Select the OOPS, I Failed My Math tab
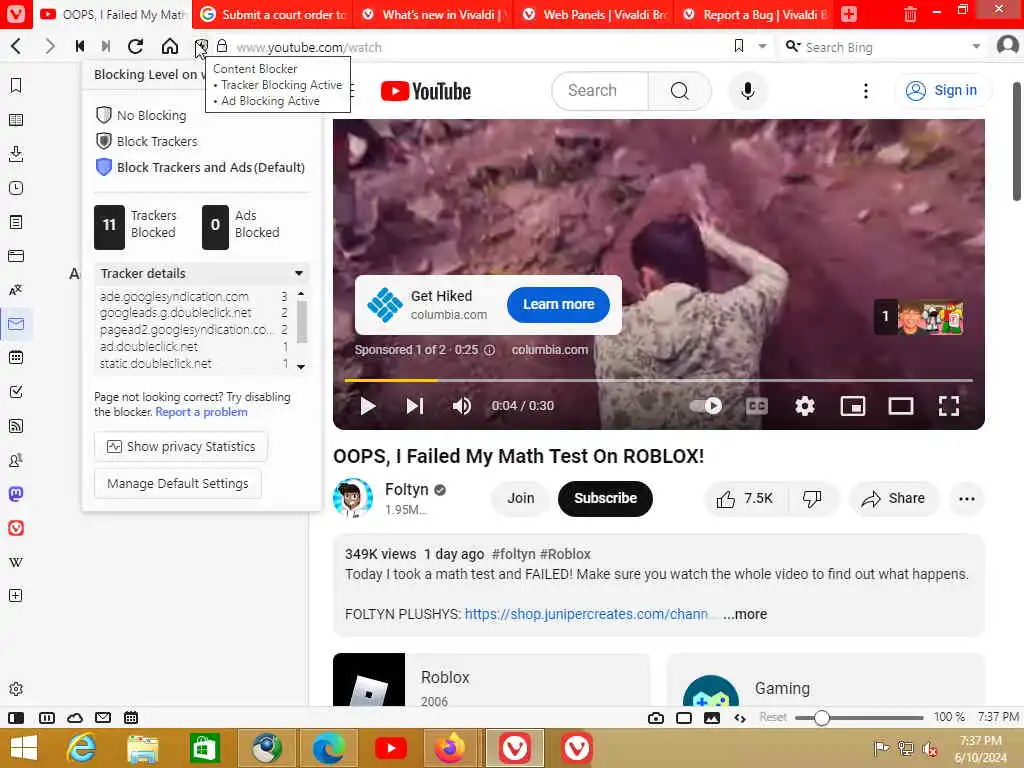 pyautogui.click(x=112, y=14)
